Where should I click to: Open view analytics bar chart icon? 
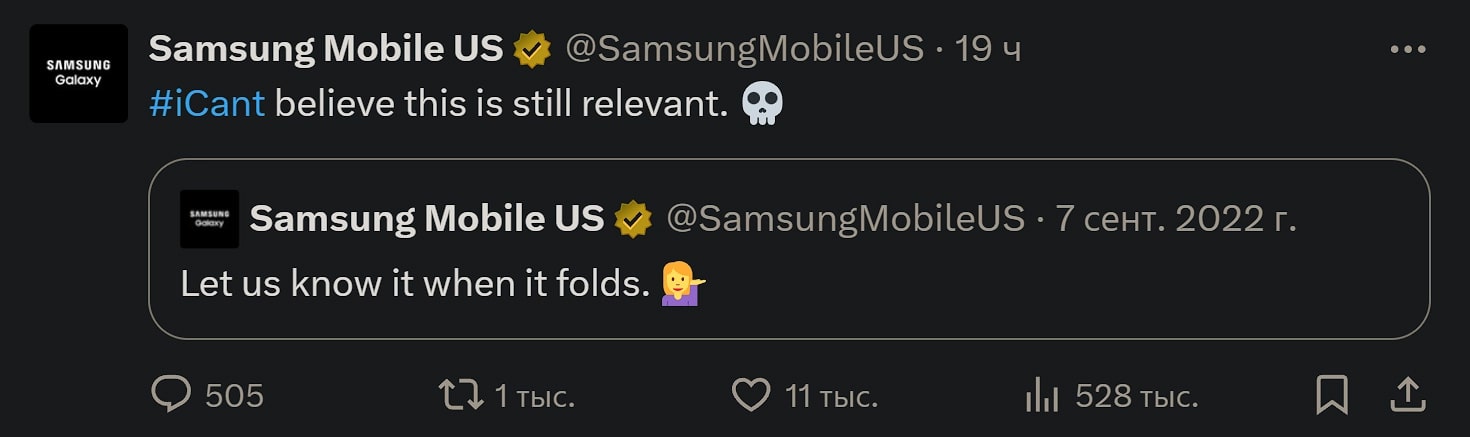[x=1041, y=396]
